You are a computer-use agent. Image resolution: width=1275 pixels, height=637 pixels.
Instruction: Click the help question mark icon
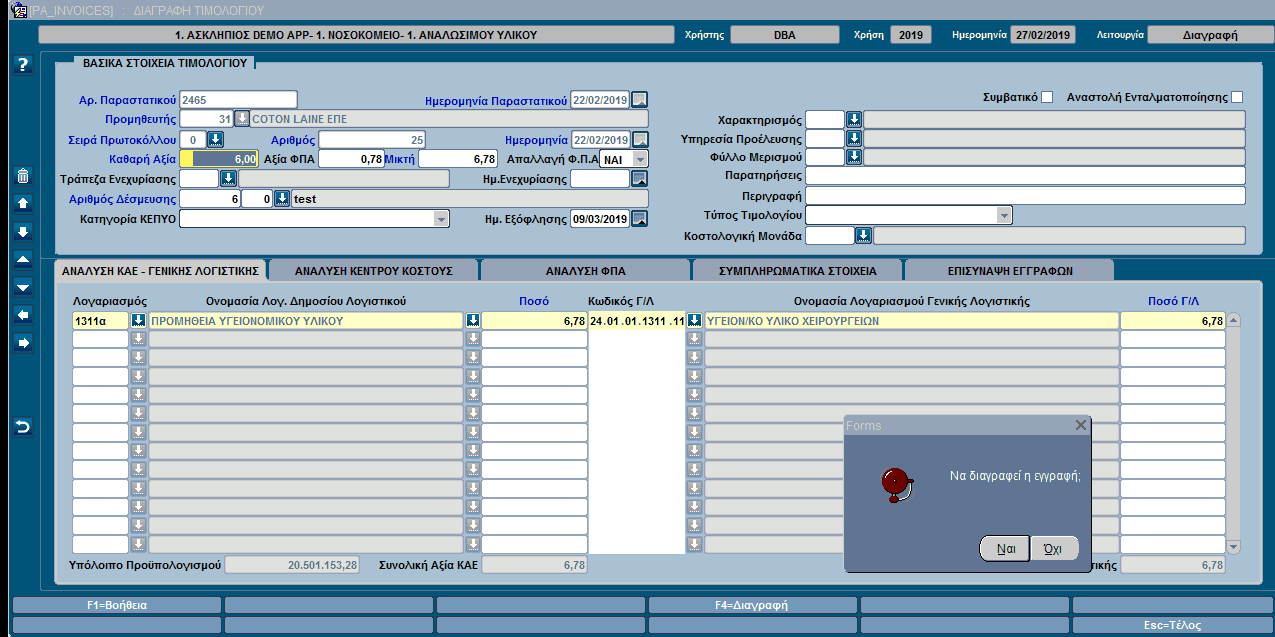pos(24,65)
